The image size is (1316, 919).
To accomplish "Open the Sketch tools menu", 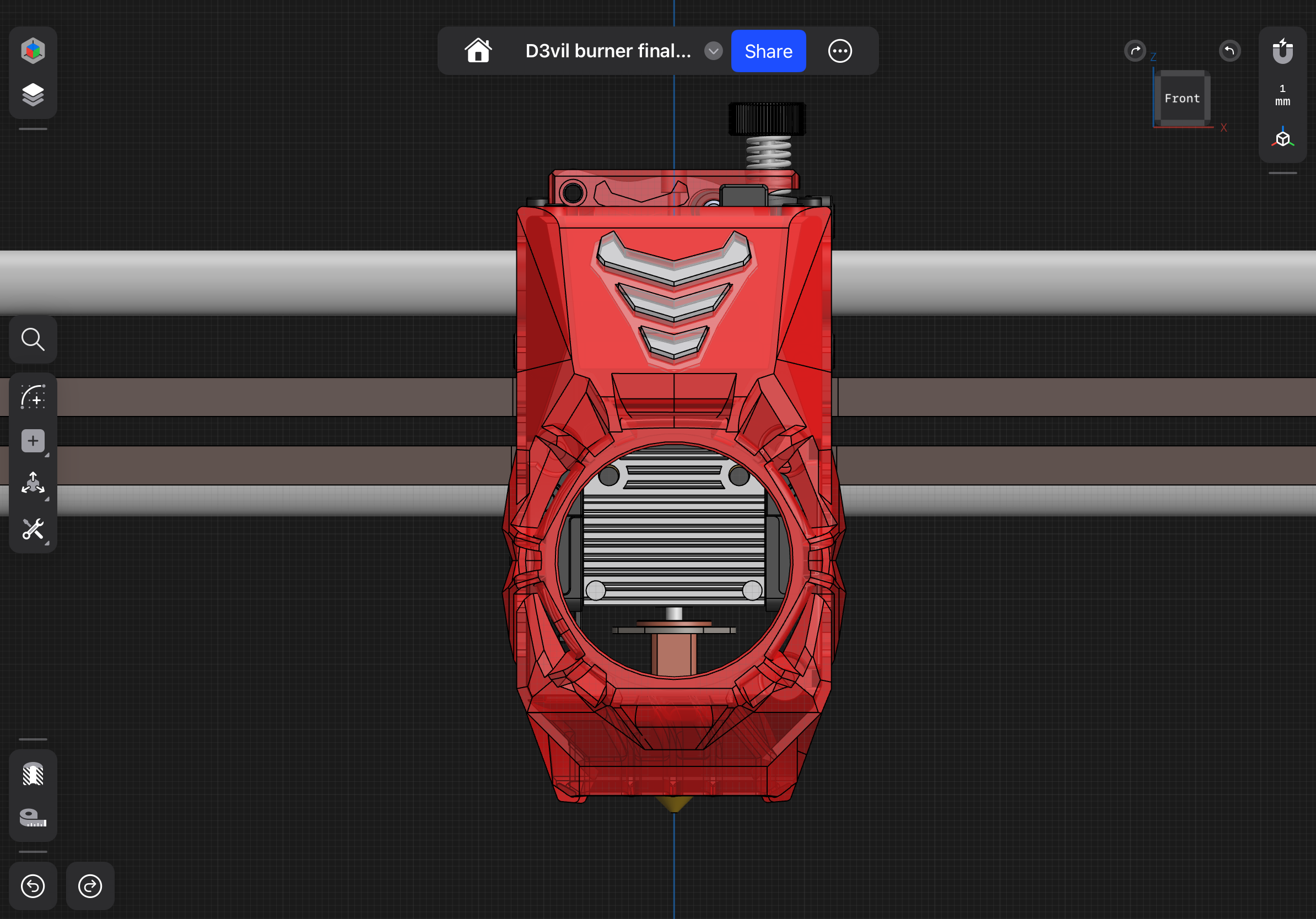I will pyautogui.click(x=33, y=398).
